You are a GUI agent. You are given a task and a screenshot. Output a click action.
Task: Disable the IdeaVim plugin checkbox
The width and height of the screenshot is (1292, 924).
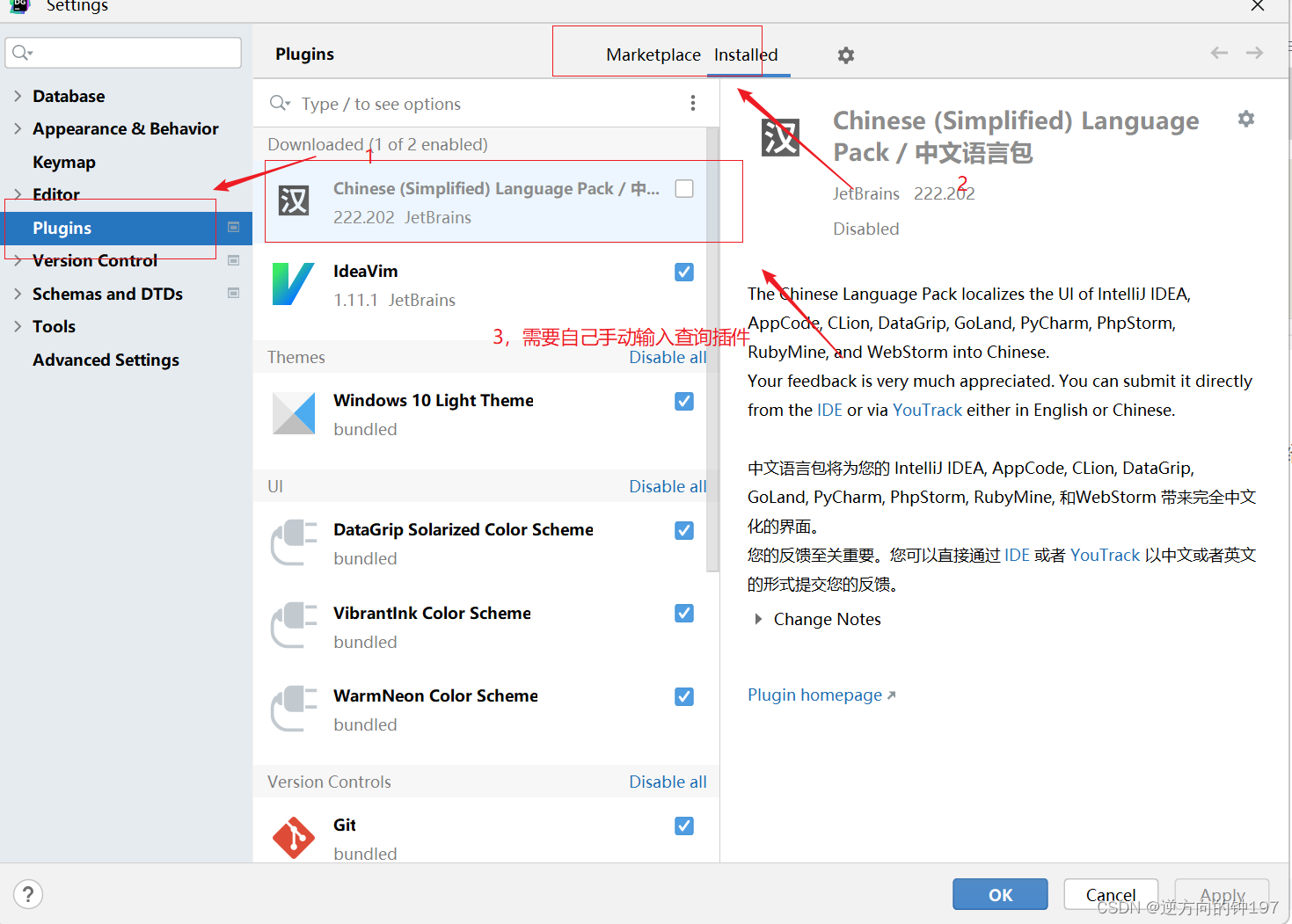click(x=684, y=272)
